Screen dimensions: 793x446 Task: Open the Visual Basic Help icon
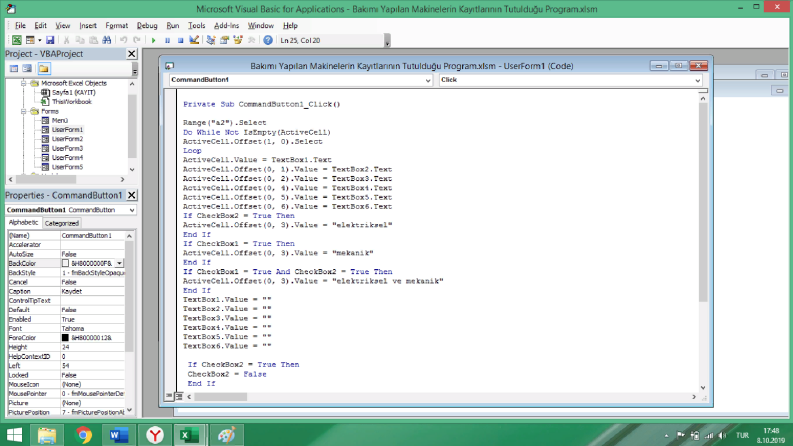click(268, 40)
